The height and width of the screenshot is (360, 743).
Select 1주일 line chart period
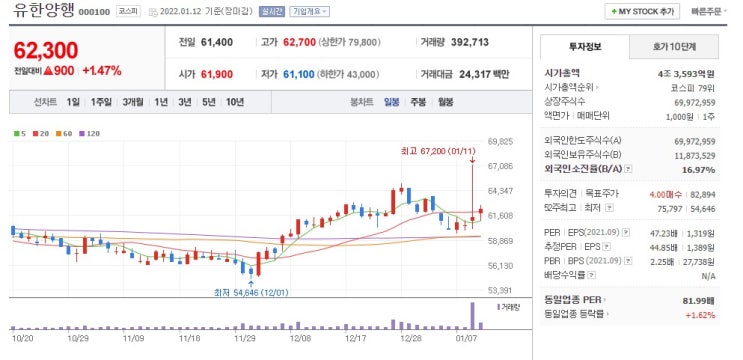[101, 102]
